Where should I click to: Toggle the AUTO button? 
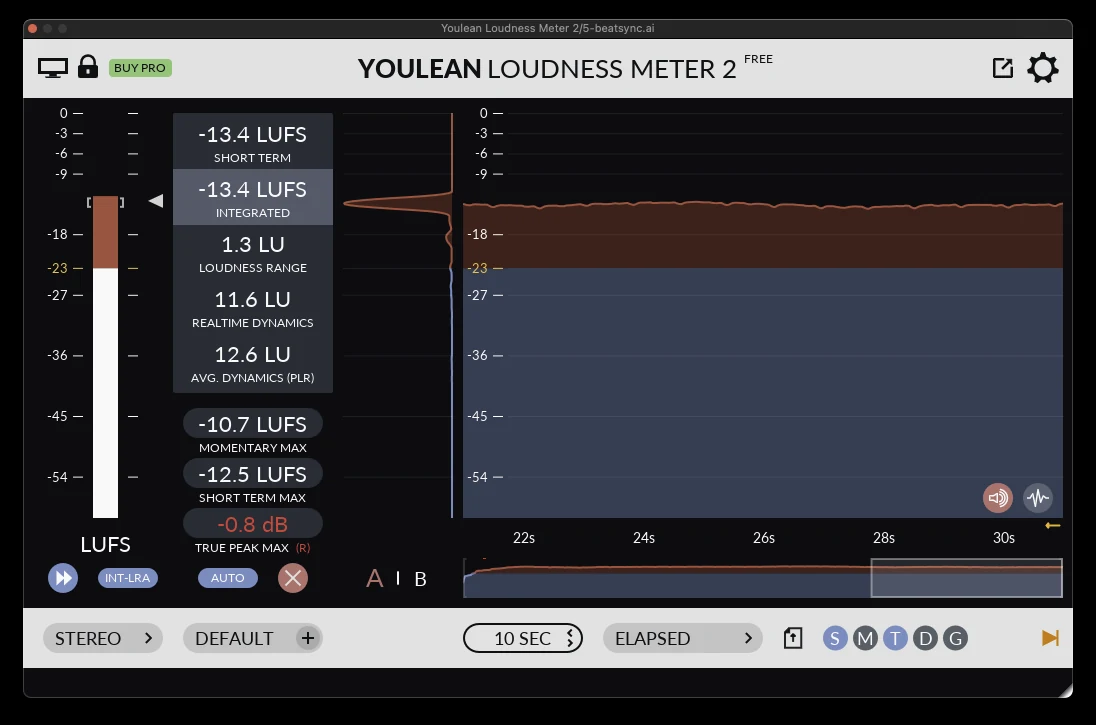(x=228, y=578)
